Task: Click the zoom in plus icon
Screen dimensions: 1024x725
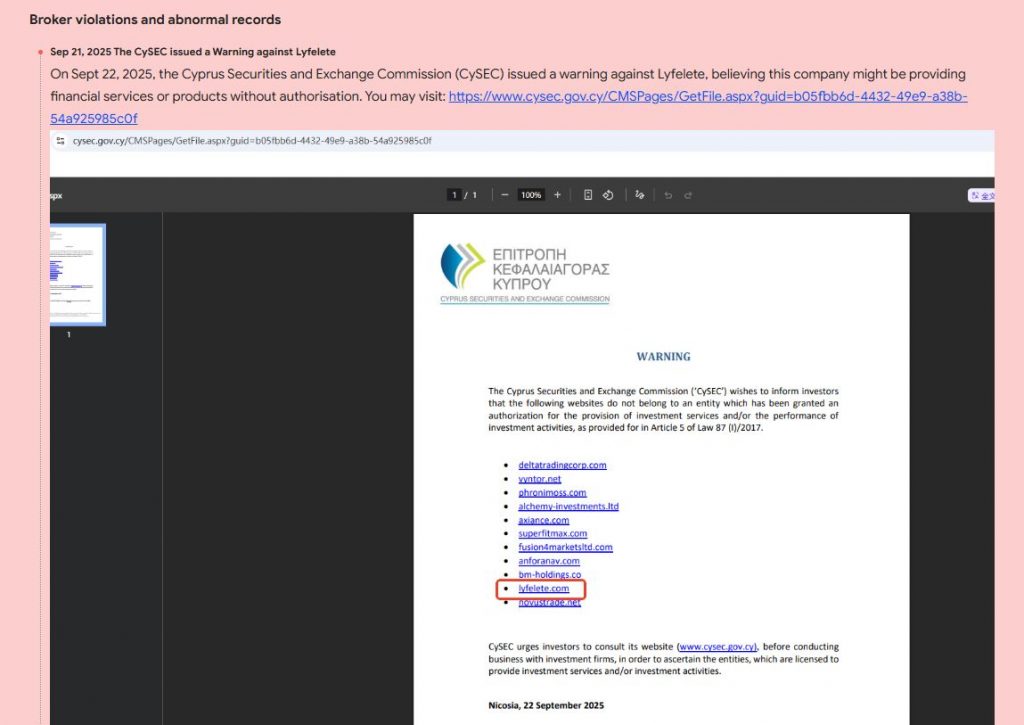Action: point(557,195)
